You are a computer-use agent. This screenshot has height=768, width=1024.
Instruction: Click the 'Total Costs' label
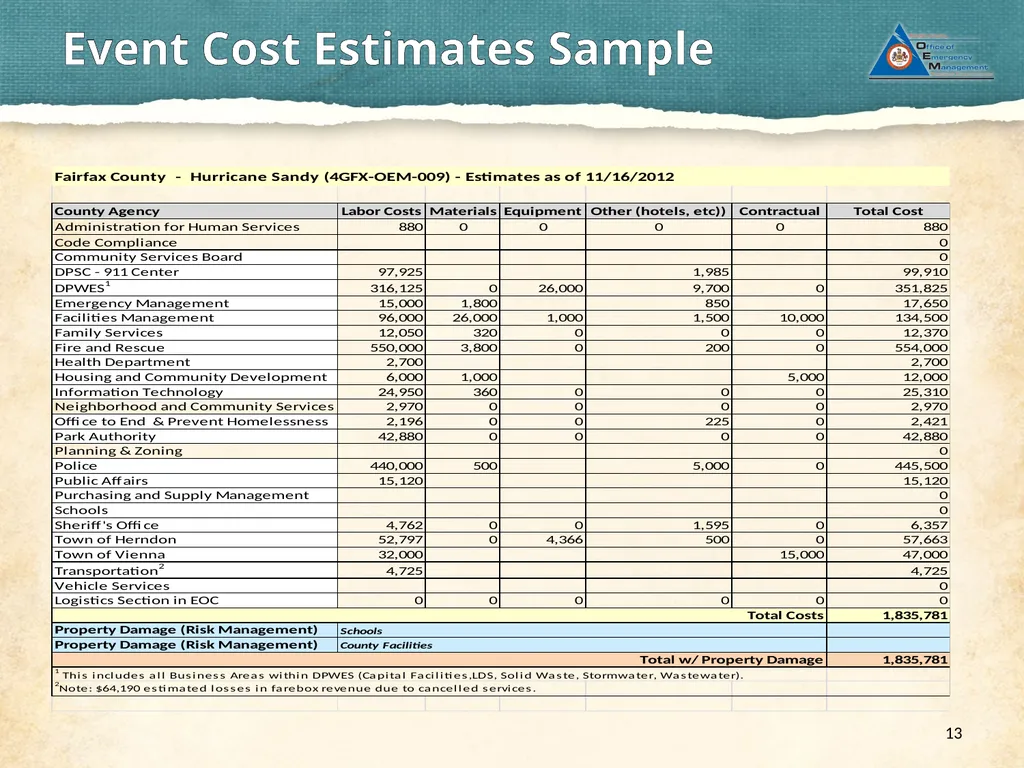tap(785, 615)
